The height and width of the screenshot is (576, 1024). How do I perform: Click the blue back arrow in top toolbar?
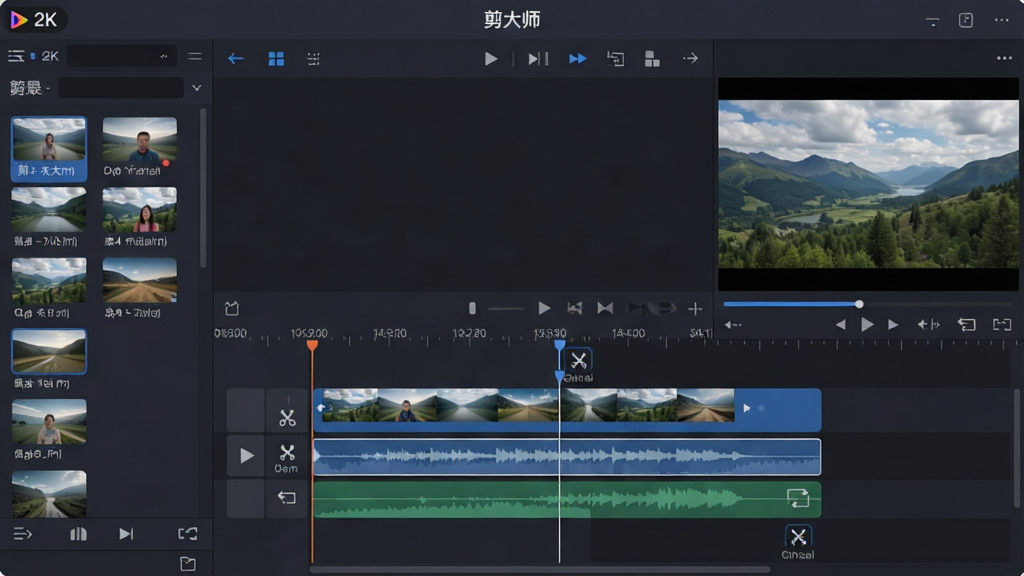[236, 59]
